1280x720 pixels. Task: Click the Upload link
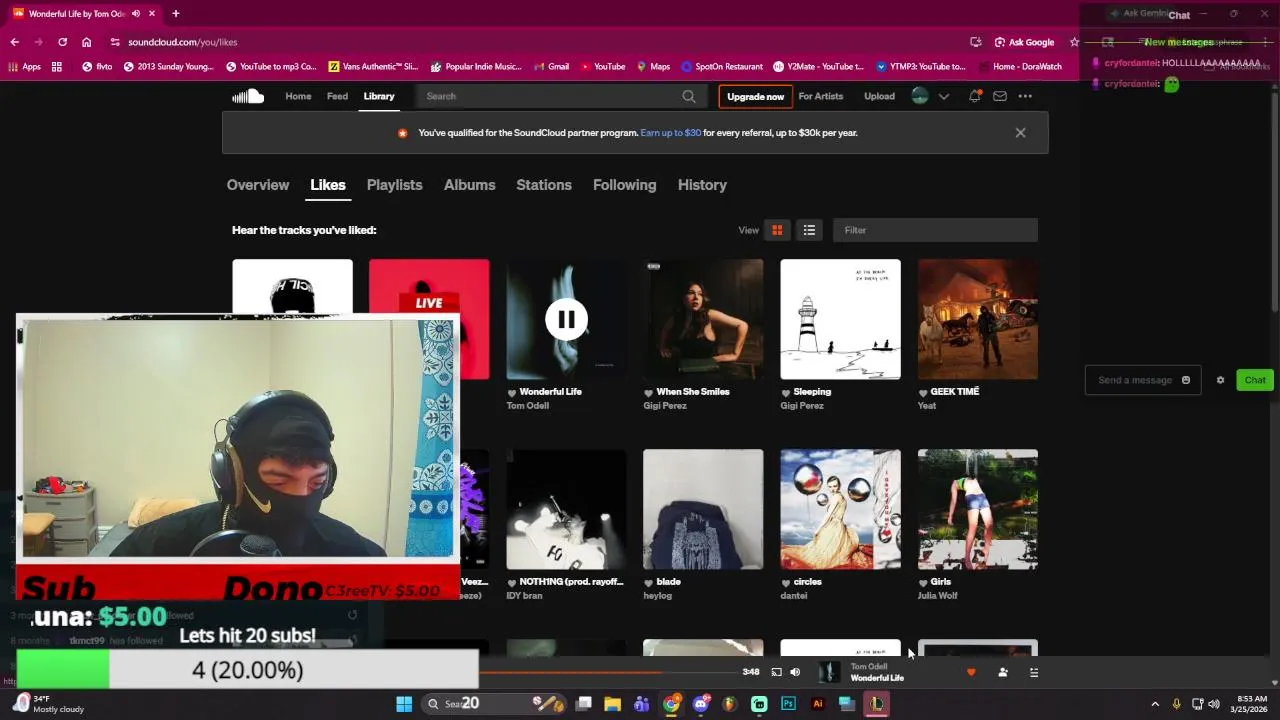[880, 96]
